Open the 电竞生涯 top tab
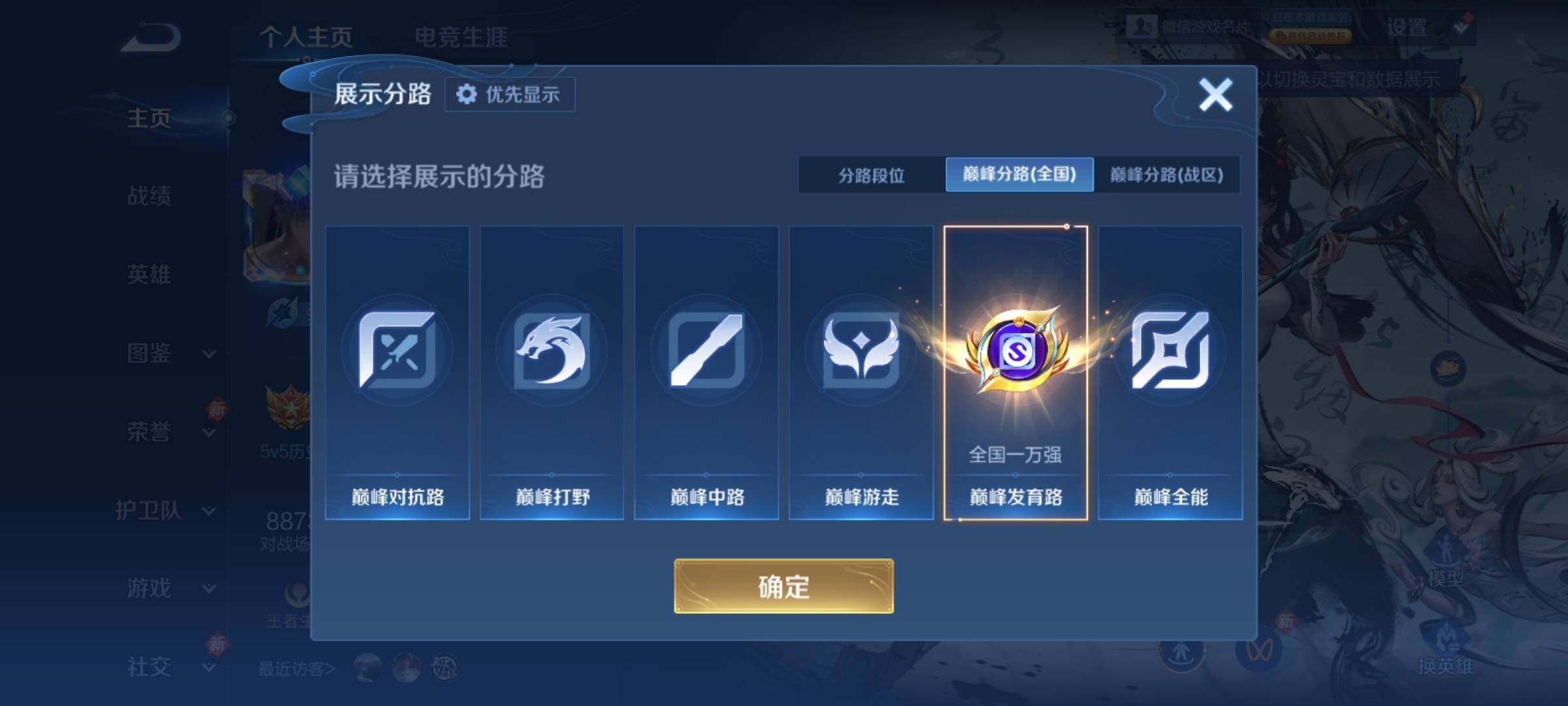The width and height of the screenshot is (1568, 706). (461, 37)
